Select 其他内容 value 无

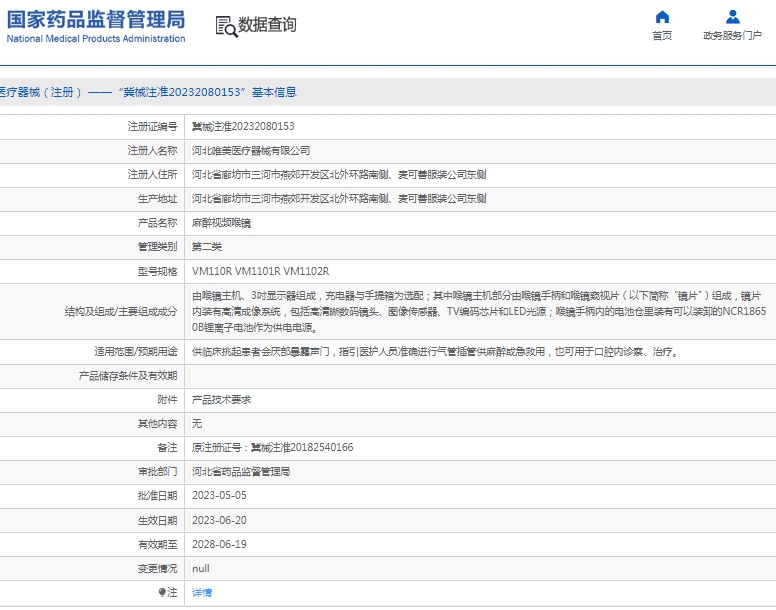[197, 423]
